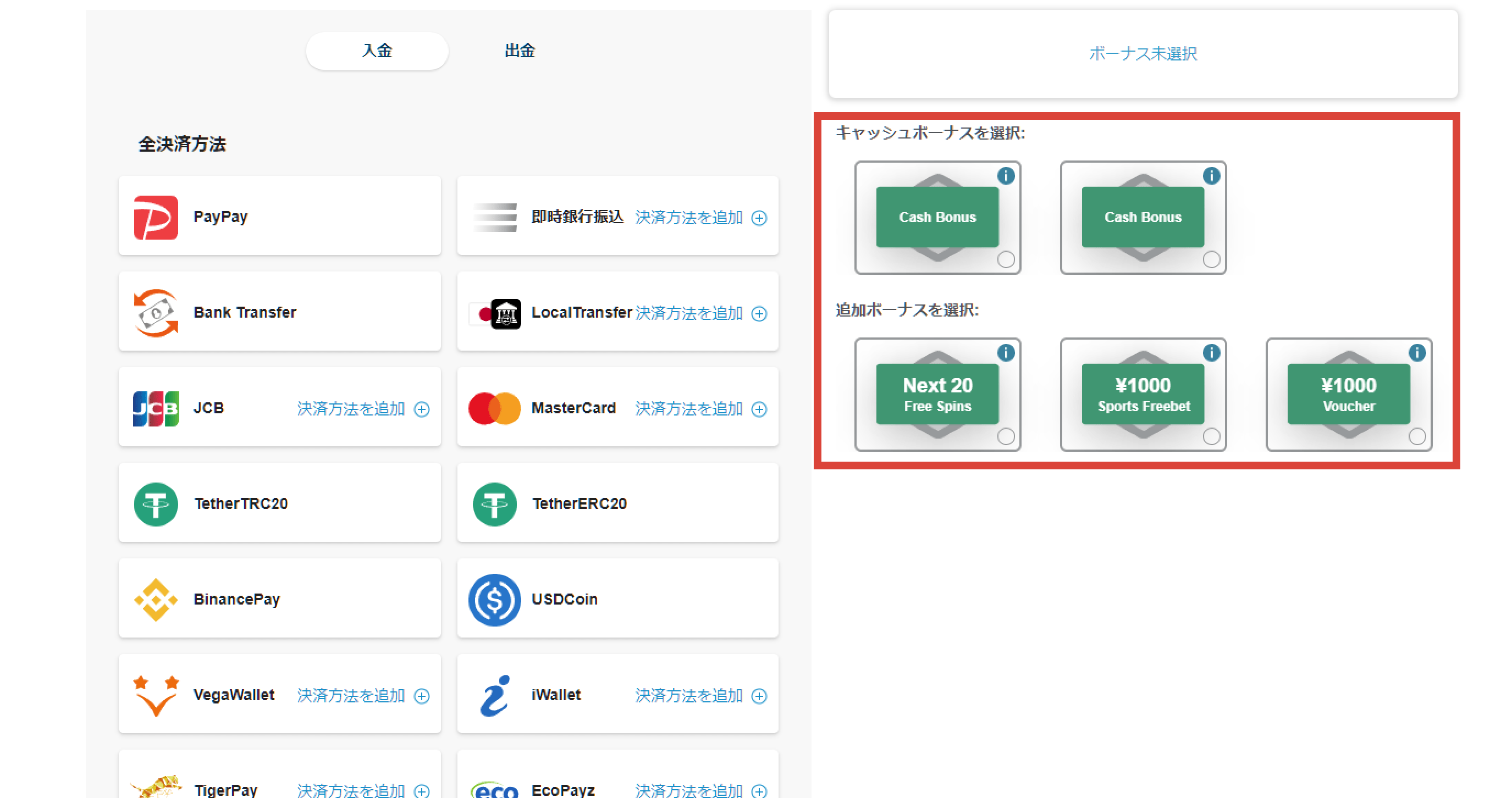Switch to the 入金 deposit tab

point(377,51)
